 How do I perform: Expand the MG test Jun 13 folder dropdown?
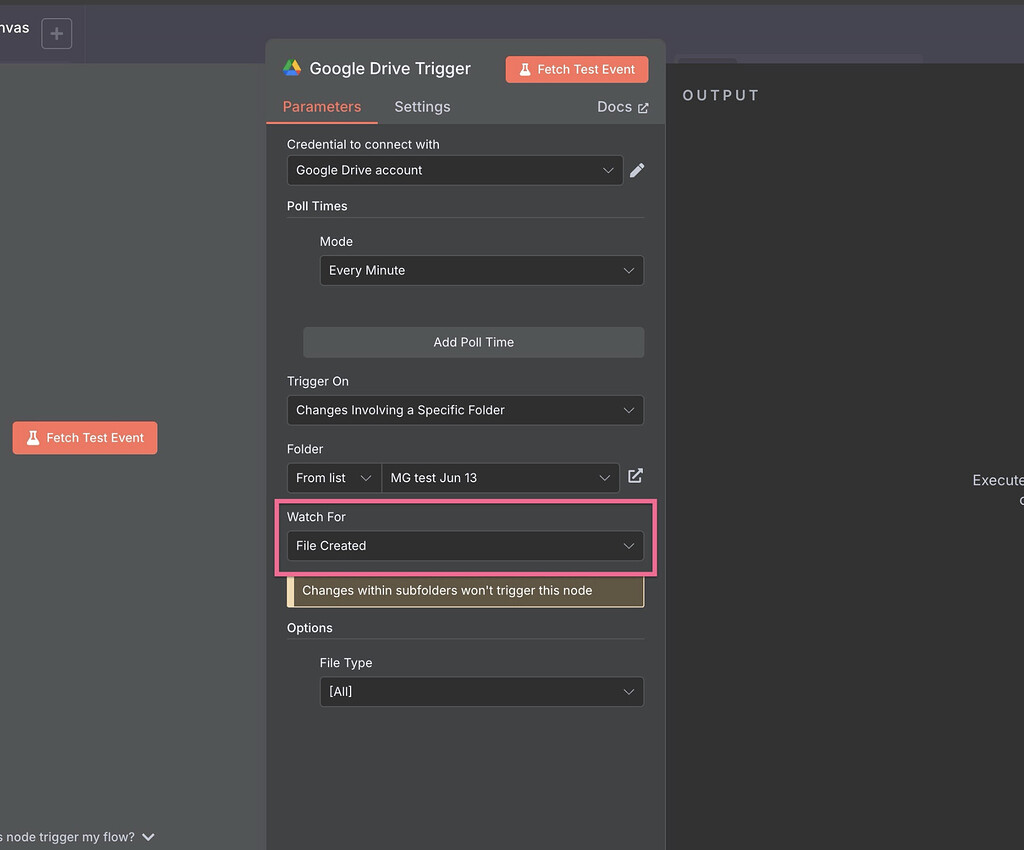click(500, 478)
